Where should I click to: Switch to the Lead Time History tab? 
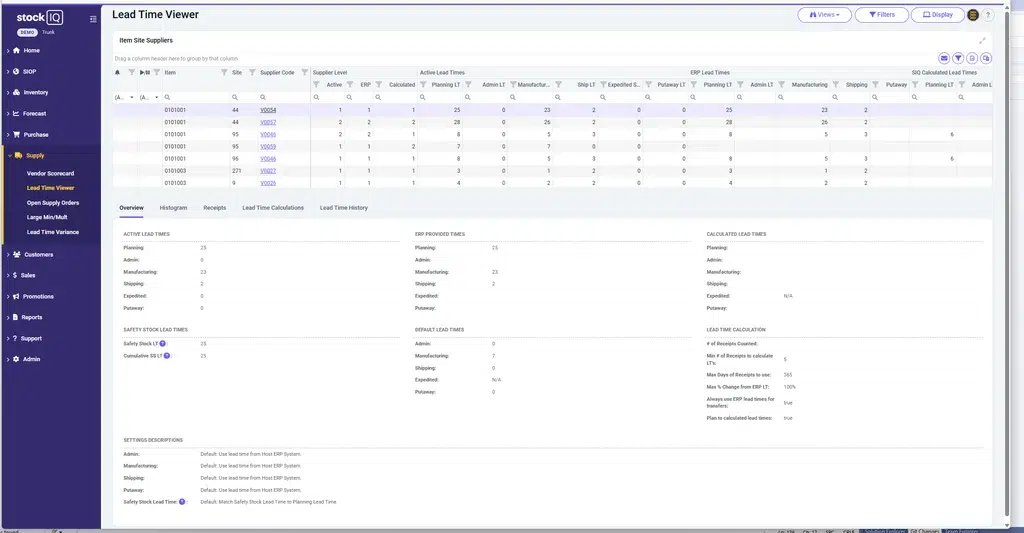344,208
